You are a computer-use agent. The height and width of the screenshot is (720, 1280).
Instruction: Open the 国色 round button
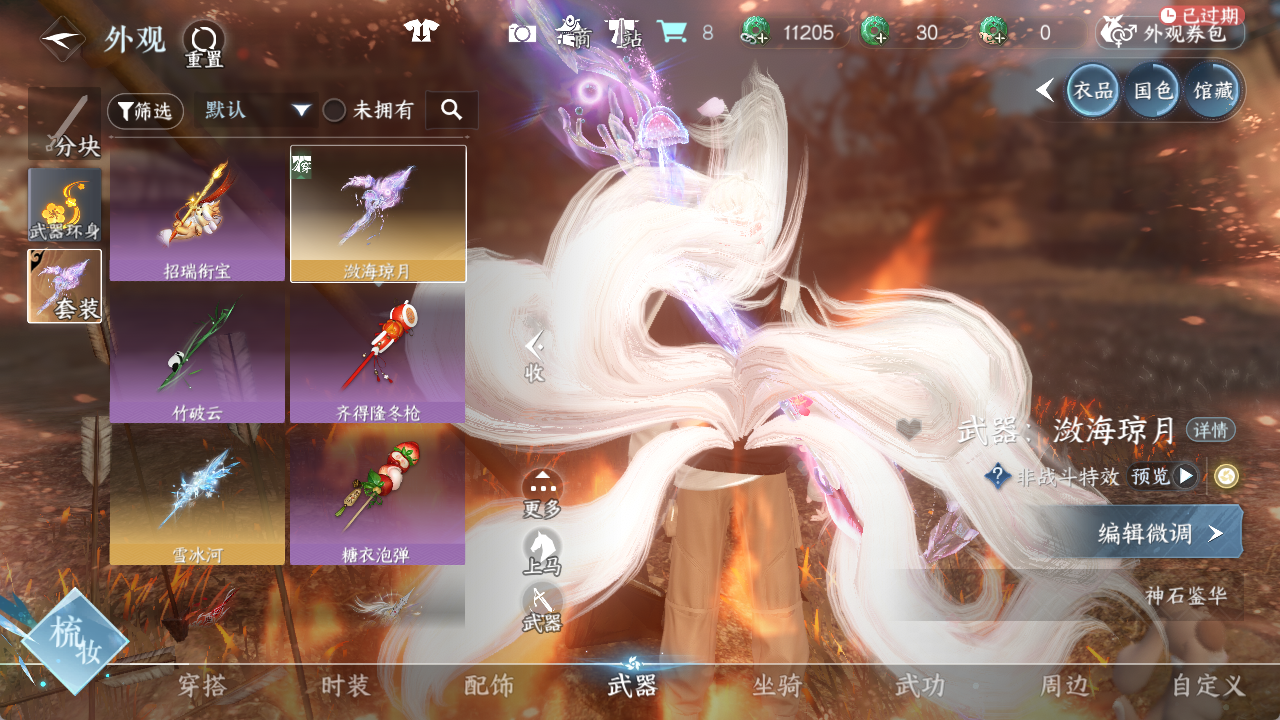1153,91
